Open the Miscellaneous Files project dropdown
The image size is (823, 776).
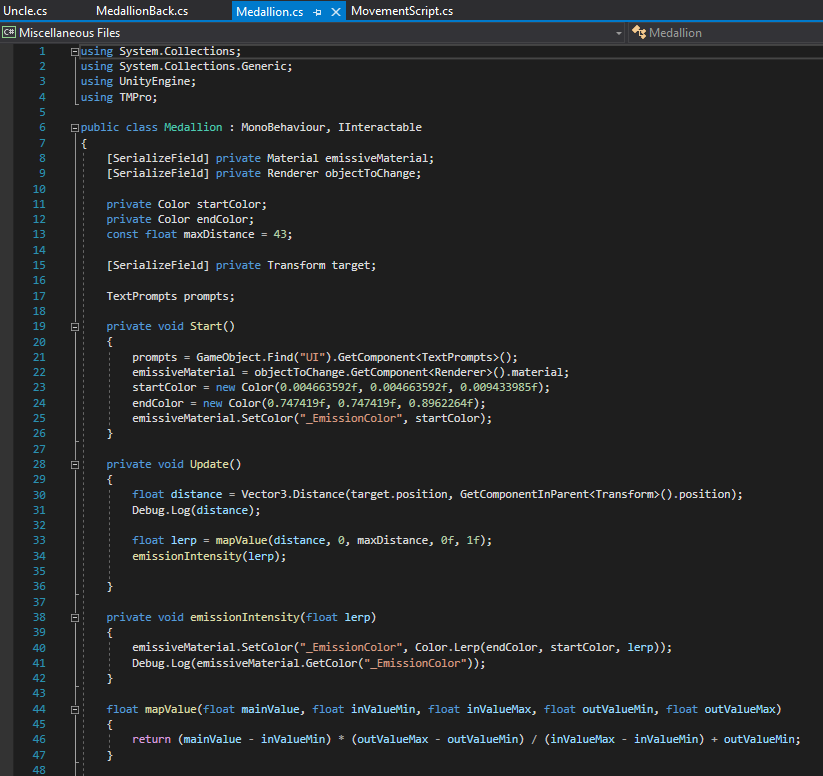[617, 33]
